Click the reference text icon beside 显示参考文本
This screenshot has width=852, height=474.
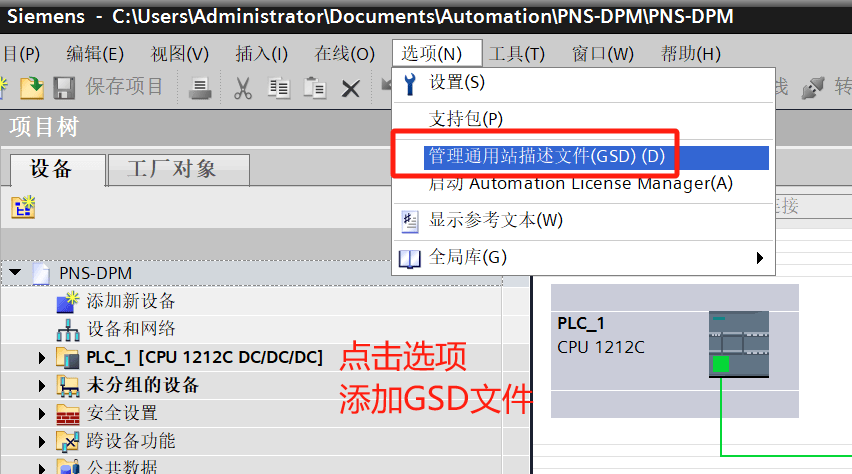tap(410, 221)
